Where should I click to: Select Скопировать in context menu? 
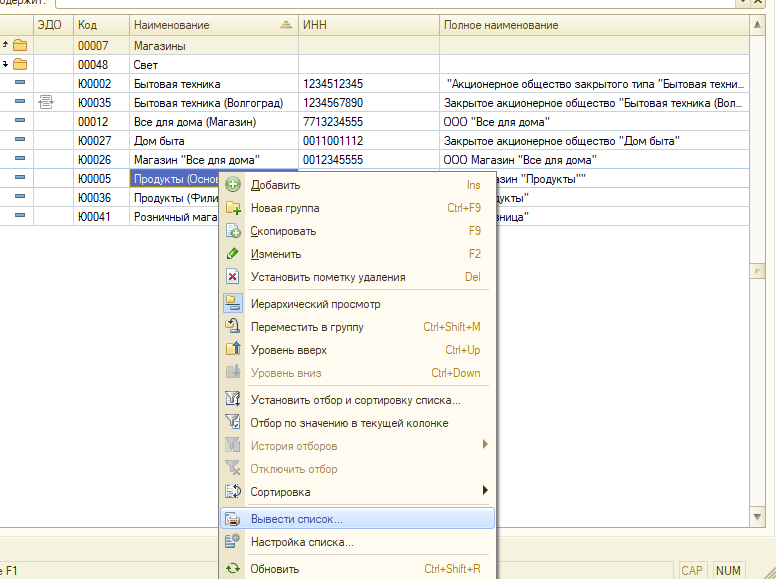(357, 231)
